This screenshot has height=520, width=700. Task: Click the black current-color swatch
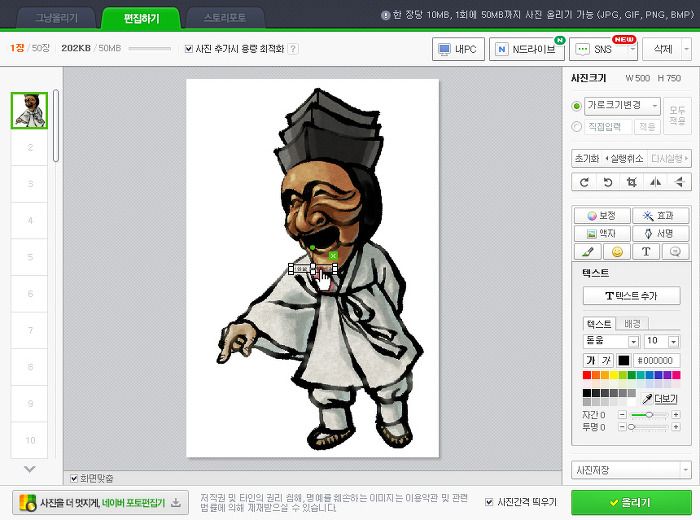623,360
